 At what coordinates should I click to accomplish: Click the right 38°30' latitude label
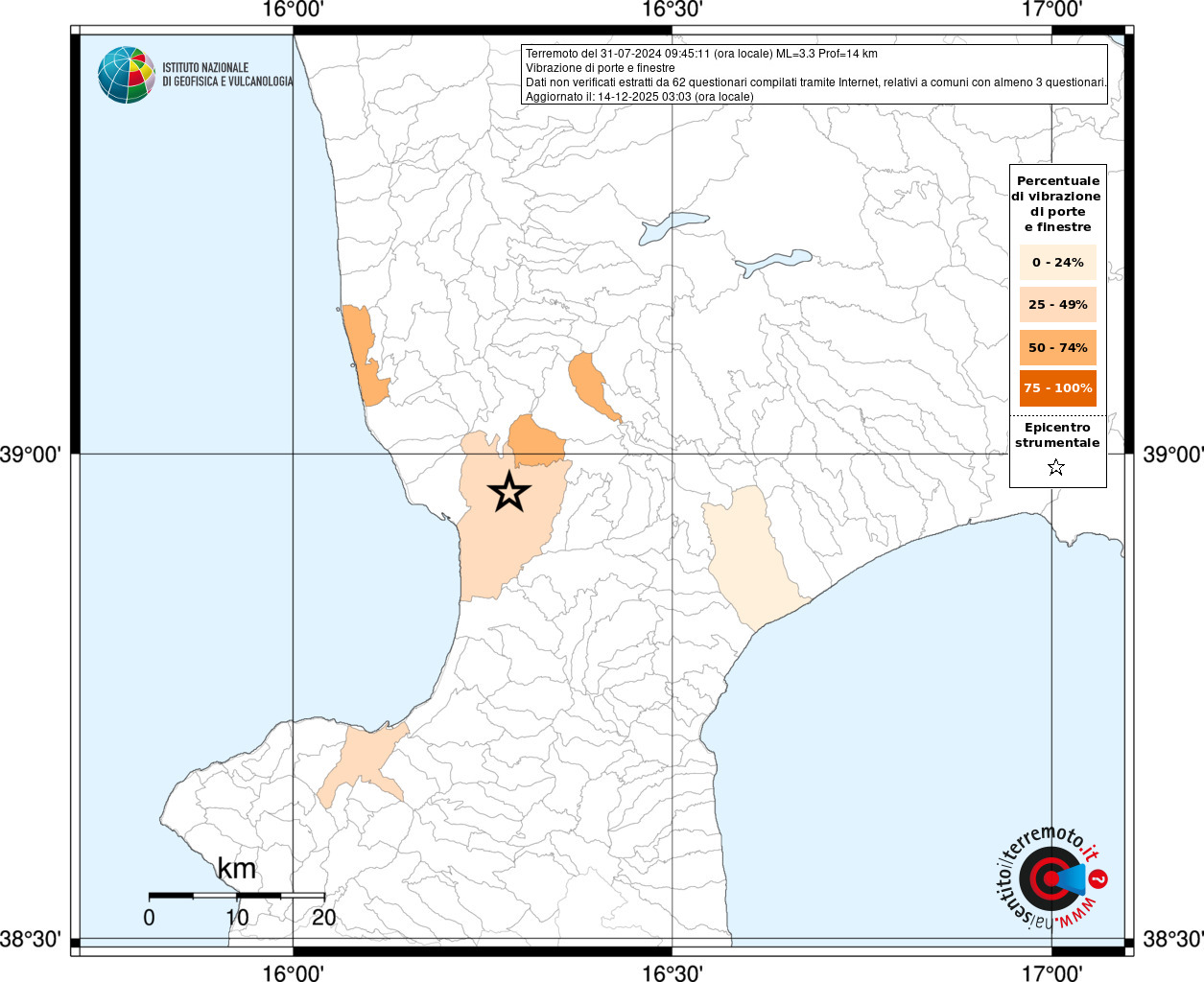coord(1172,939)
